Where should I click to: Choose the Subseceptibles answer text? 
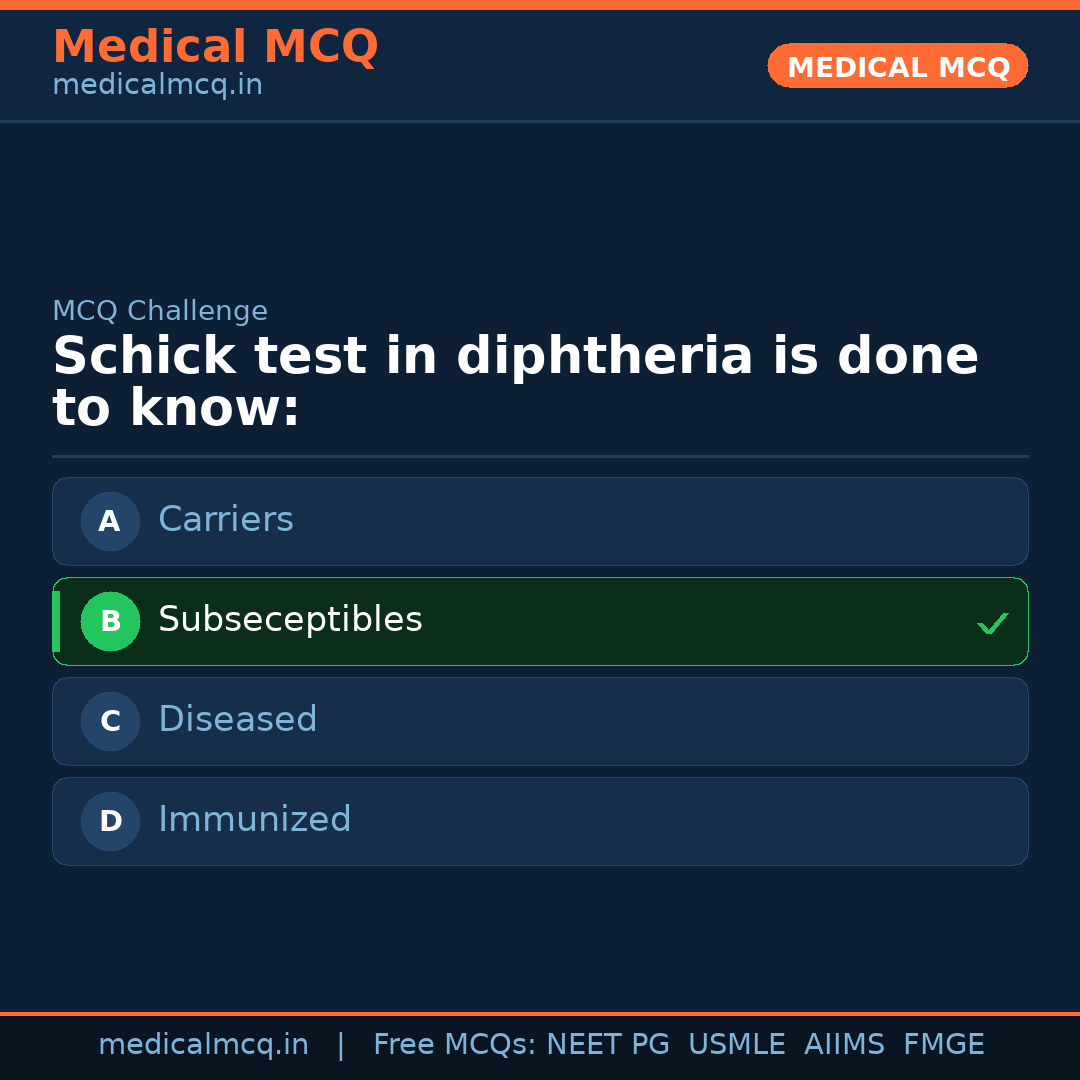click(290, 620)
